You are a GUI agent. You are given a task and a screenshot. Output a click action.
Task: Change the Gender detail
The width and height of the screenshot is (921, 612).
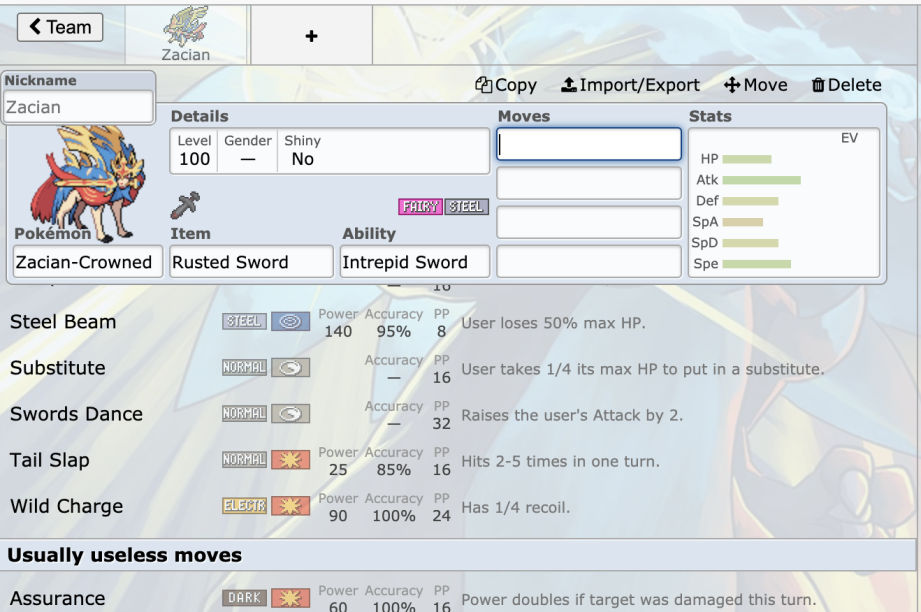tap(248, 151)
